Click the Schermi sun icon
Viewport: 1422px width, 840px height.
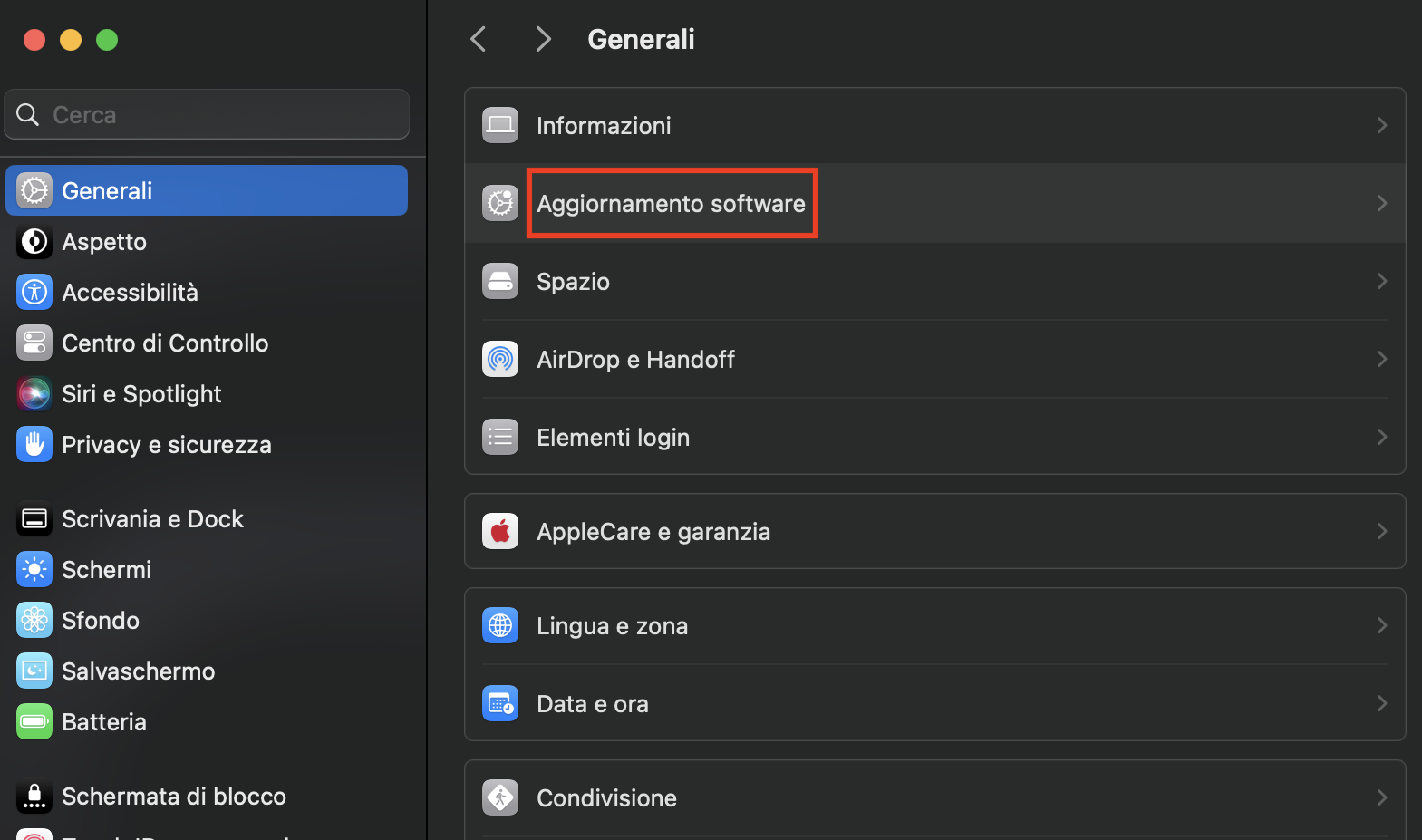click(34, 569)
